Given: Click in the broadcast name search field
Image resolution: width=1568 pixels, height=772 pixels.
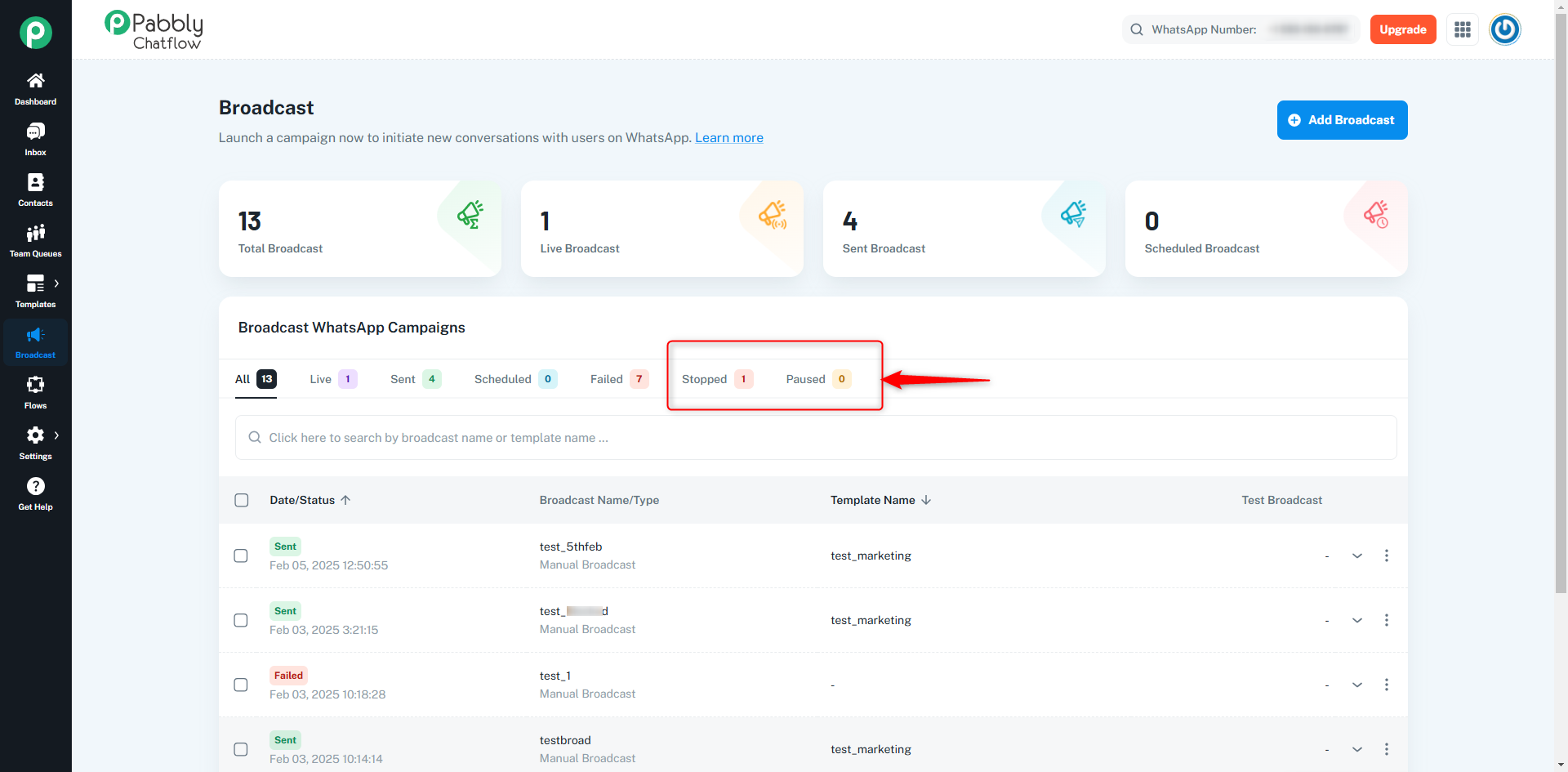Looking at the screenshot, I should point(816,438).
